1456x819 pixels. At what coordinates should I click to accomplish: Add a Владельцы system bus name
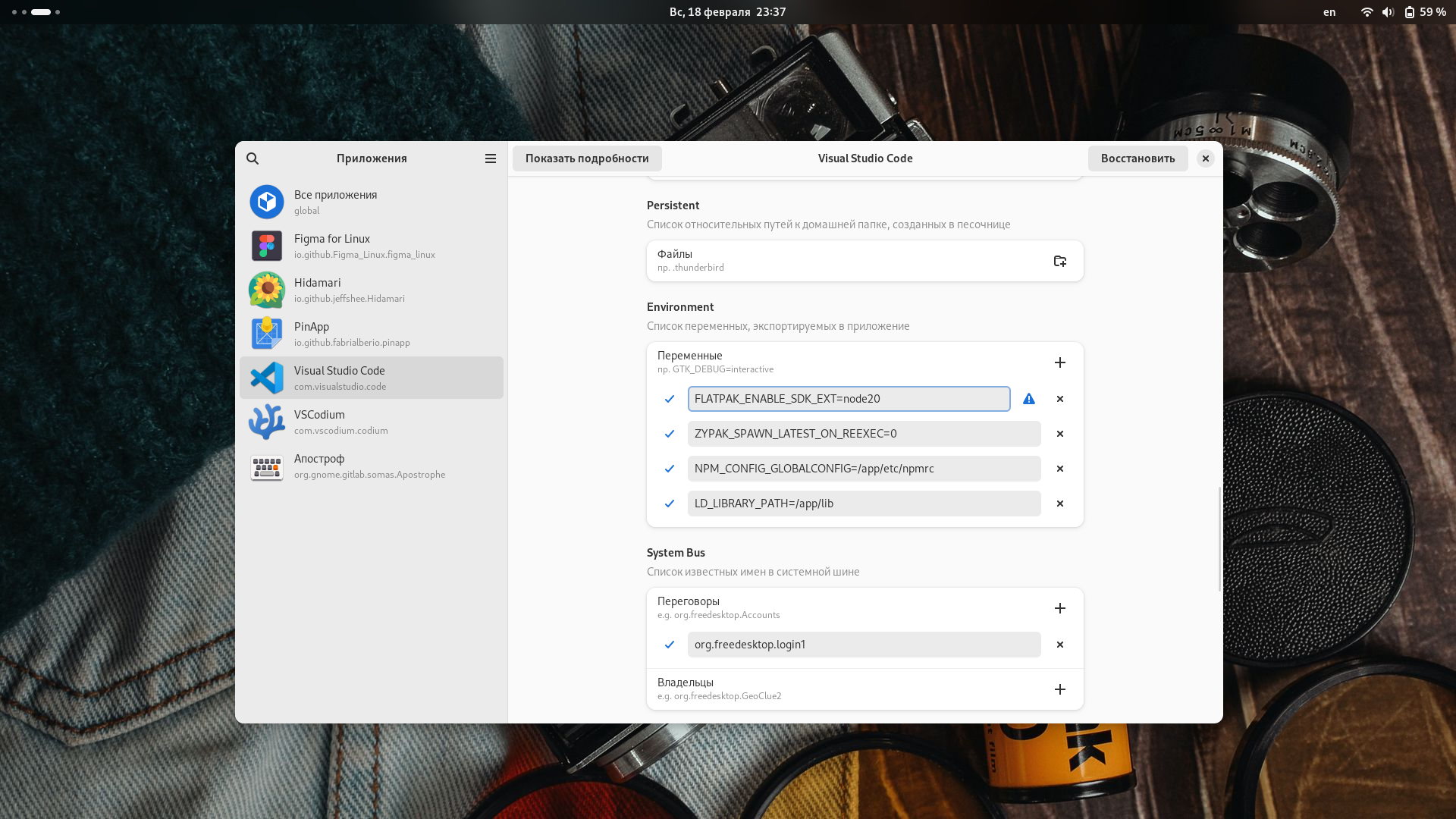(x=1060, y=689)
